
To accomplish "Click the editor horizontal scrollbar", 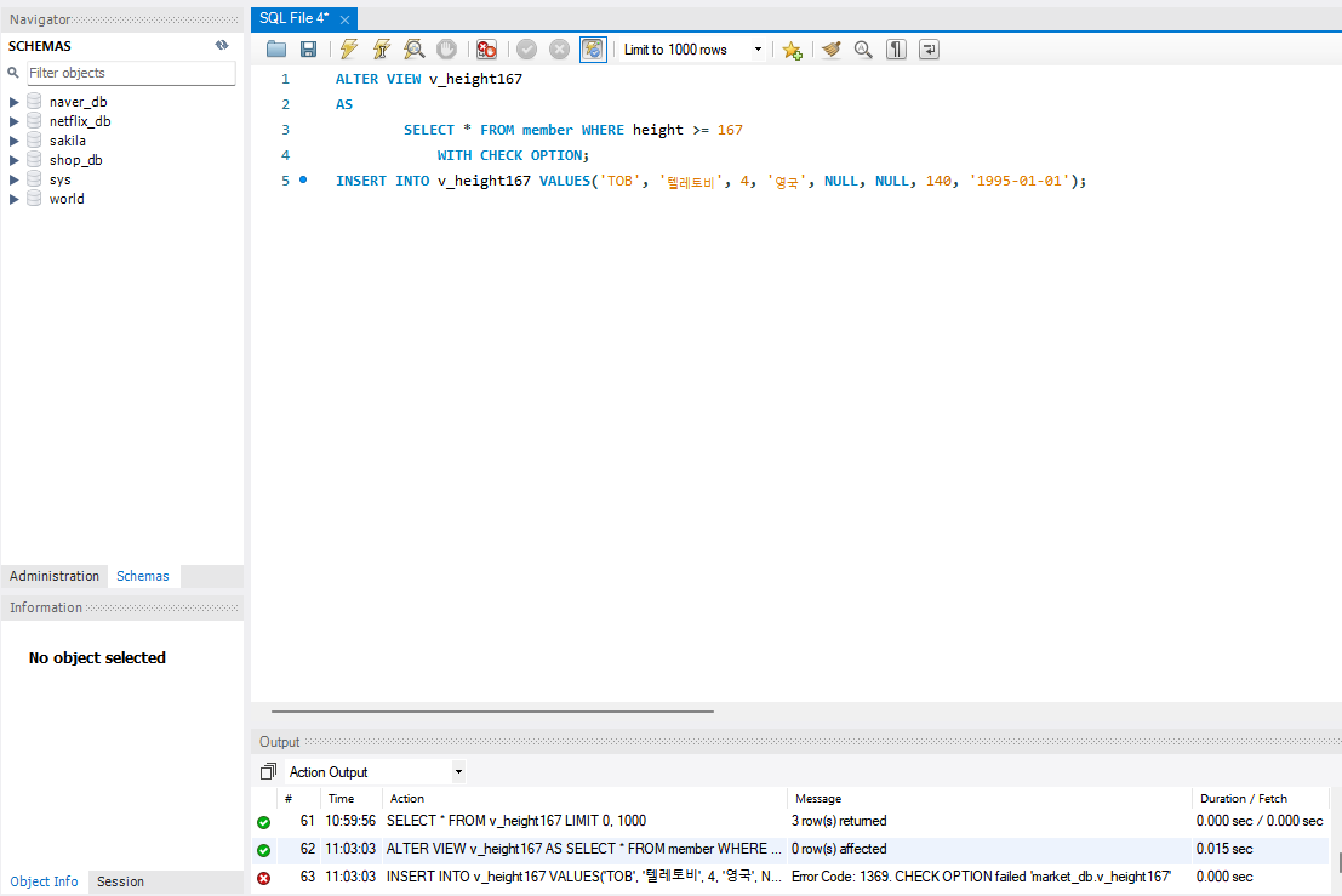I will coord(492,711).
